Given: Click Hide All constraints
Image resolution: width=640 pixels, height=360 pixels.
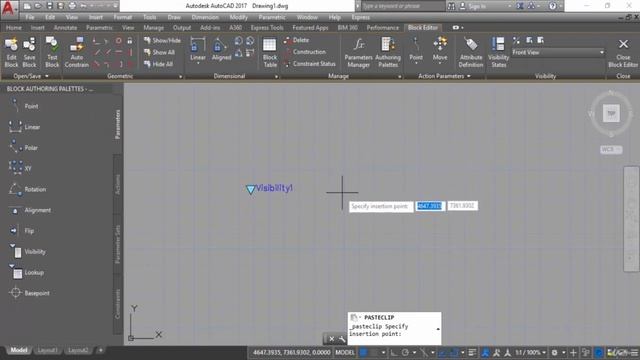Looking at the screenshot, I should (158, 64).
